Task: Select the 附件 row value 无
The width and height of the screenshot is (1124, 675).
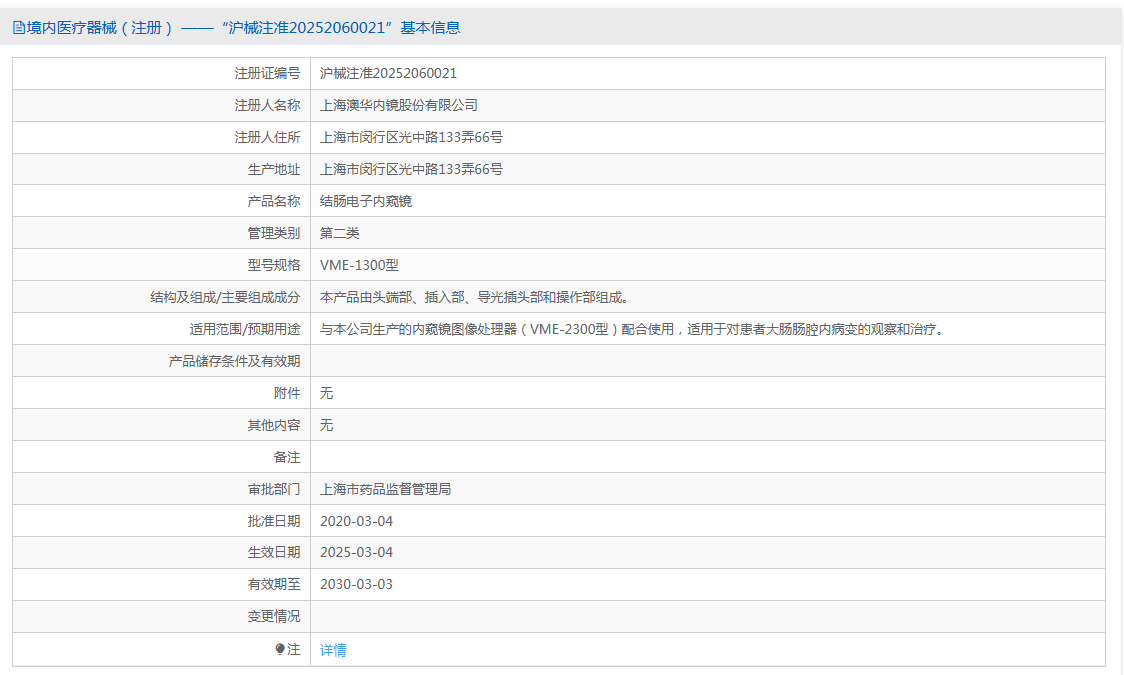Action: click(x=326, y=393)
